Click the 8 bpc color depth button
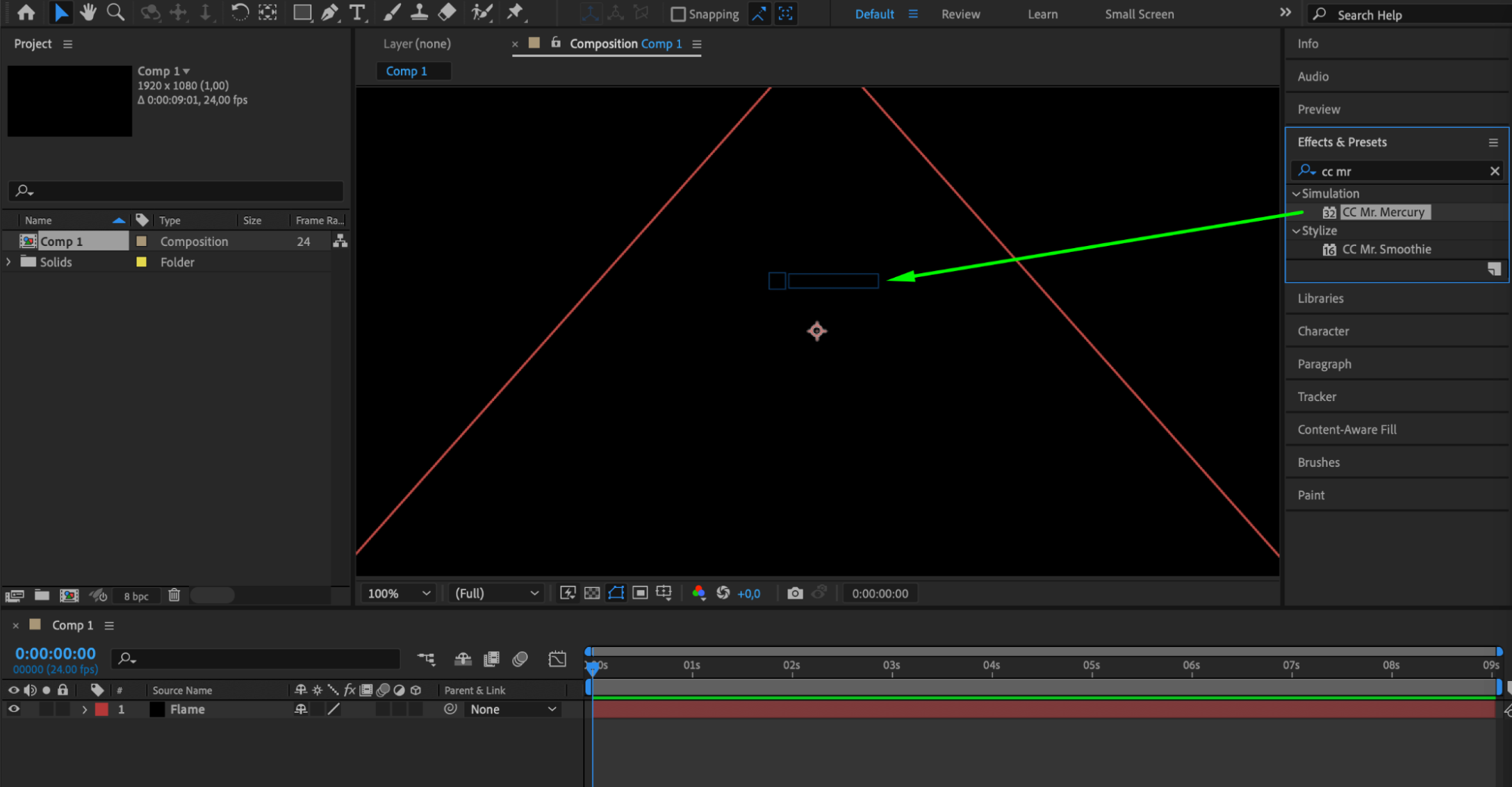This screenshot has width=1512, height=787. 136,596
